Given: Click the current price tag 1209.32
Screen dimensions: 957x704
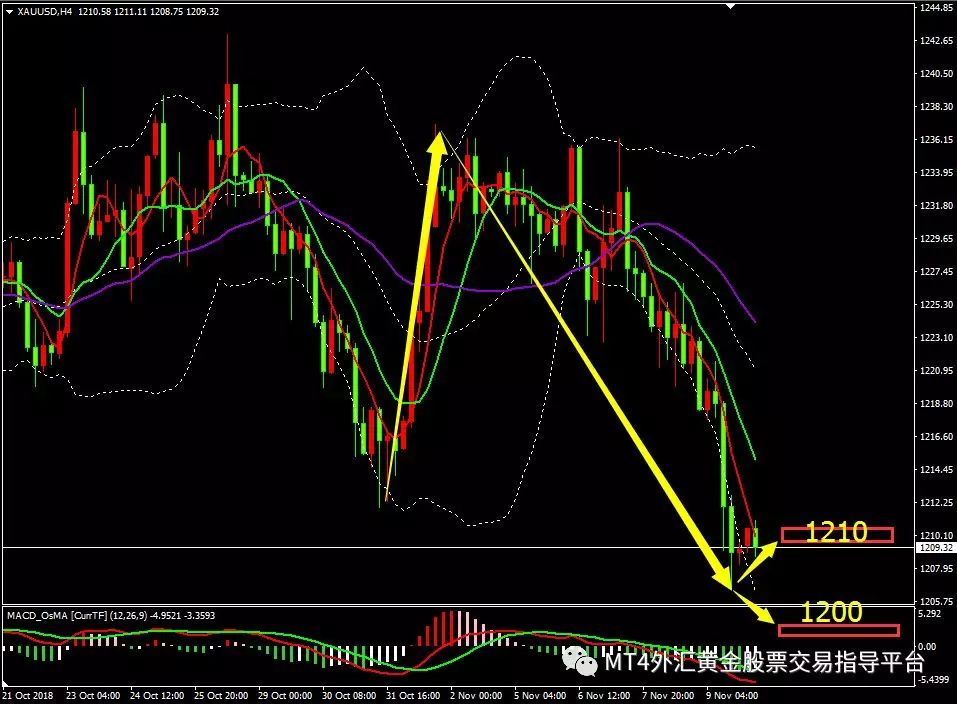Looking at the screenshot, I should pyautogui.click(x=935, y=548).
